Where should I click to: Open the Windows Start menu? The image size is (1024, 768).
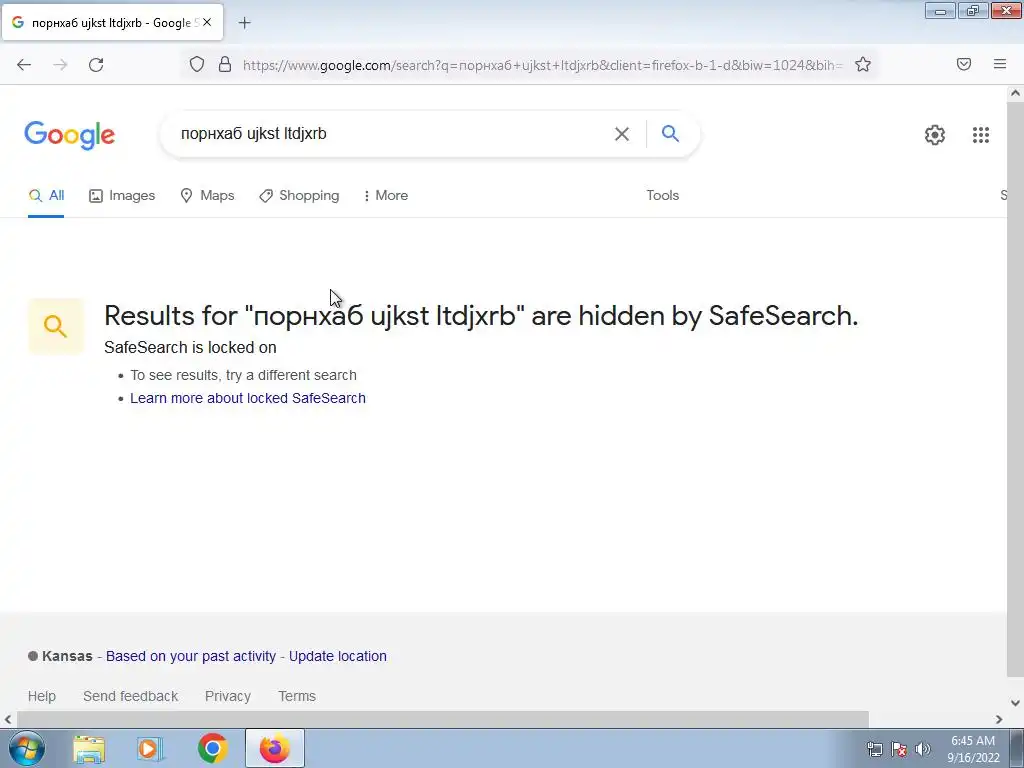click(x=27, y=748)
